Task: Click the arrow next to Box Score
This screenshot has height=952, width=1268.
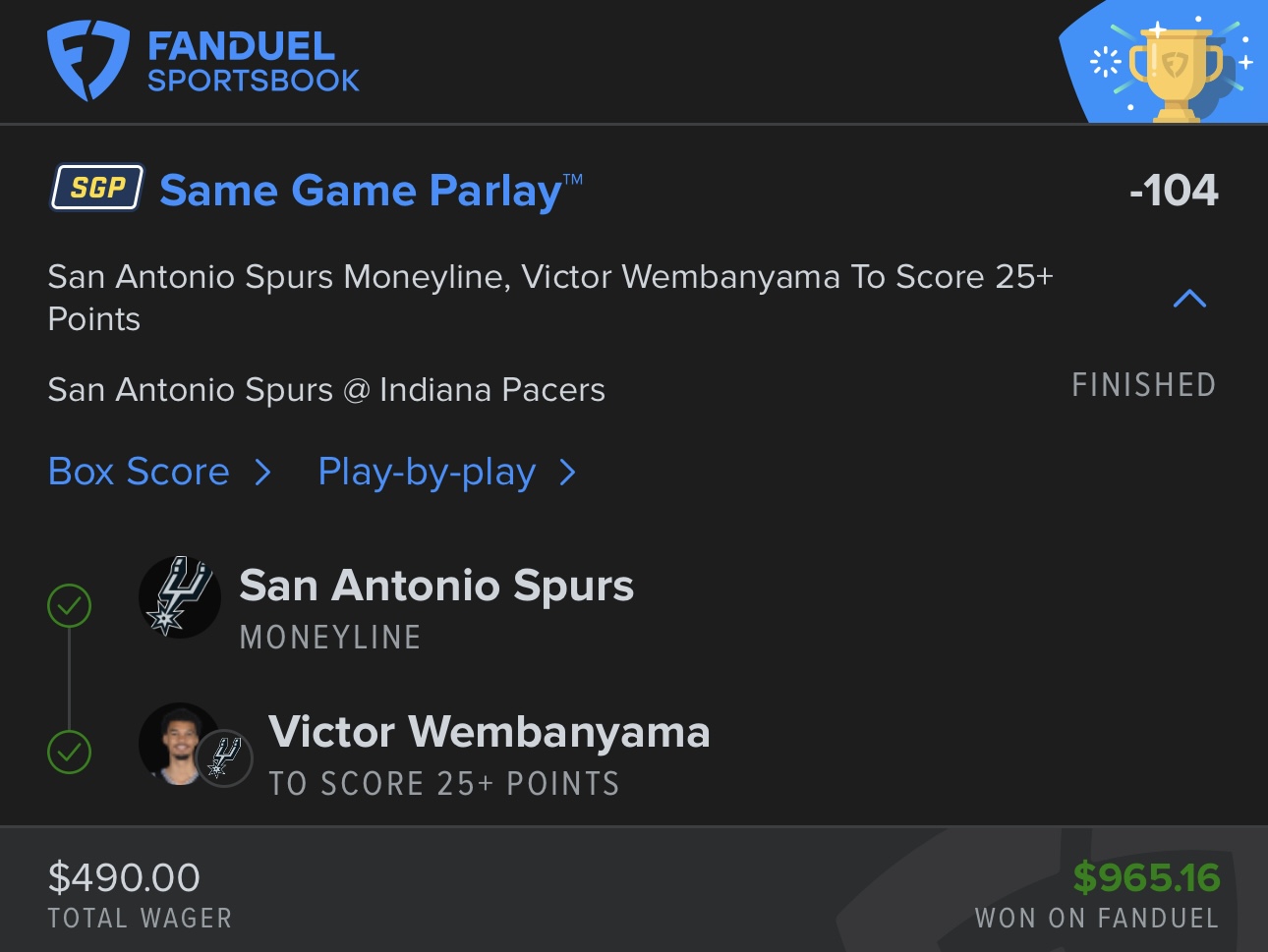Action: 262,473
